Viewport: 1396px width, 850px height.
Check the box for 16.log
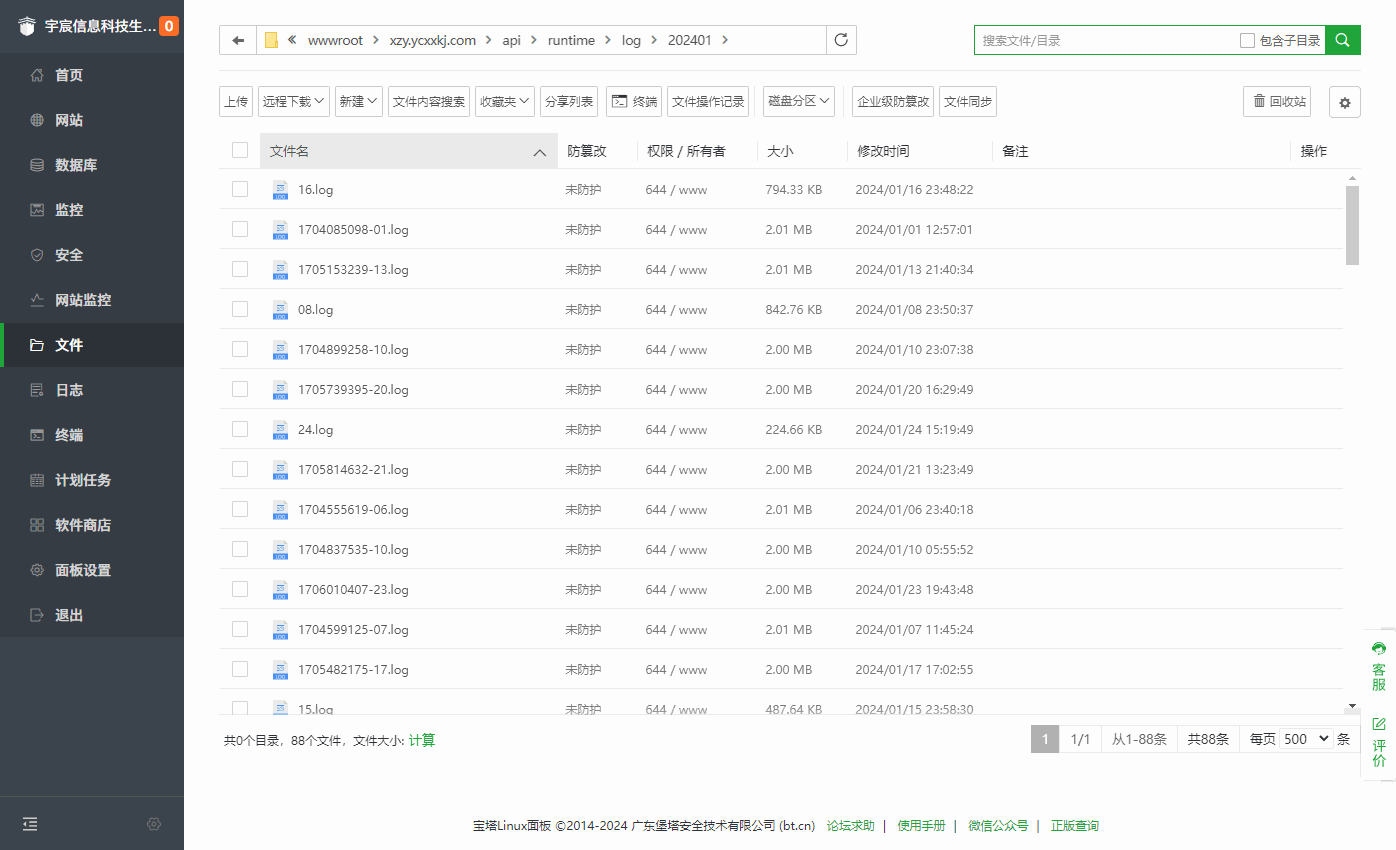pos(240,189)
